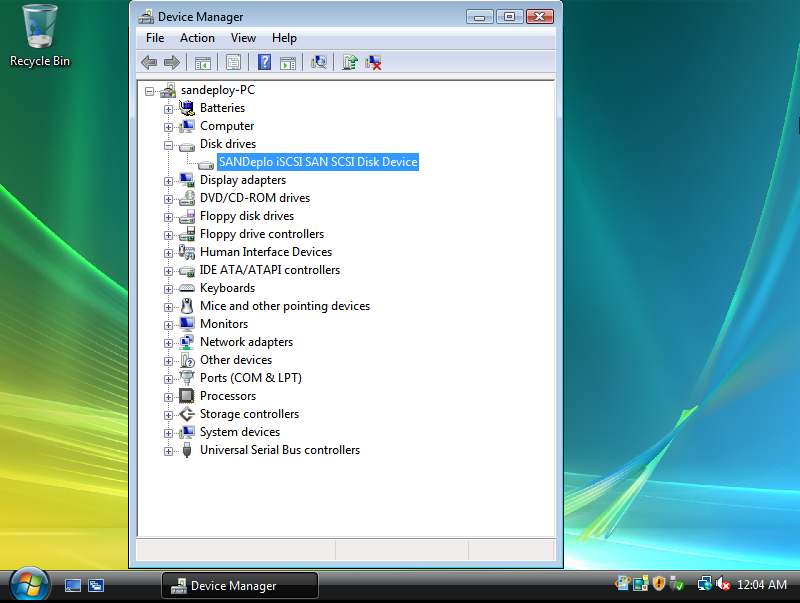Open the View menu
800x603 pixels.
point(243,38)
